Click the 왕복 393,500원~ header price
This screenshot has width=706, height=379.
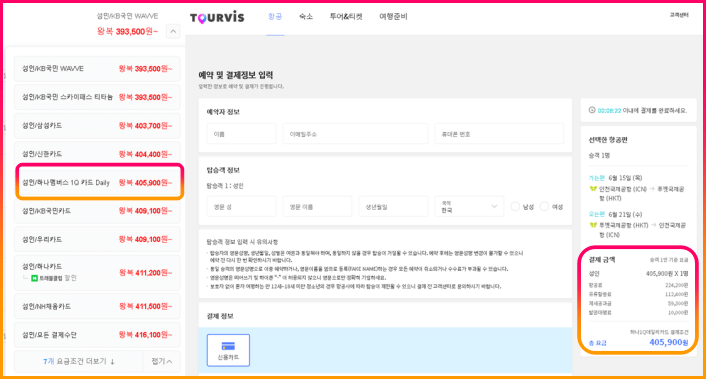tap(127, 32)
